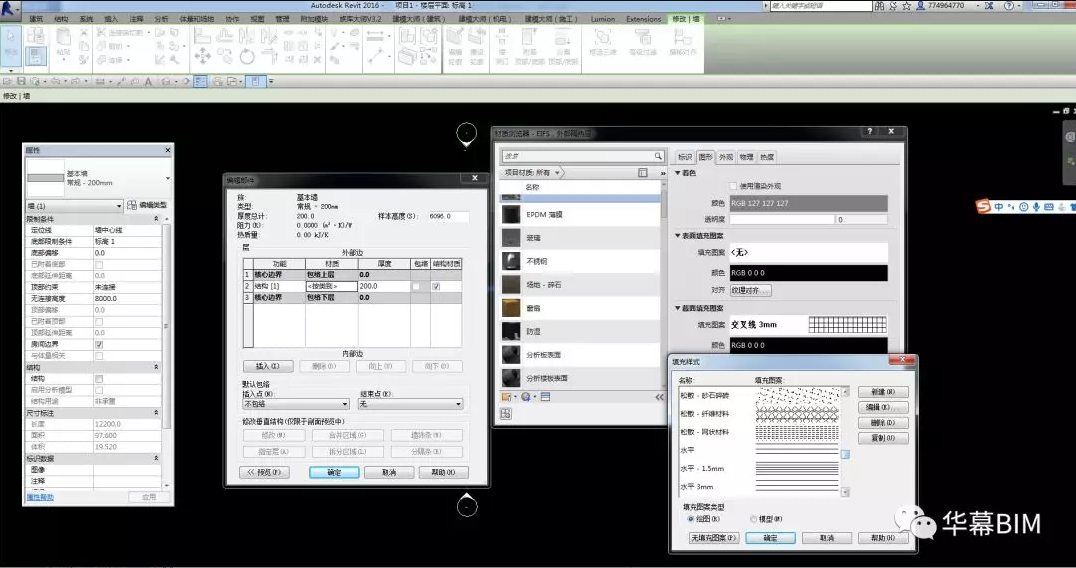Click 预览 button in edit assembly dialog
This screenshot has height=568, width=1076.
(x=264, y=473)
